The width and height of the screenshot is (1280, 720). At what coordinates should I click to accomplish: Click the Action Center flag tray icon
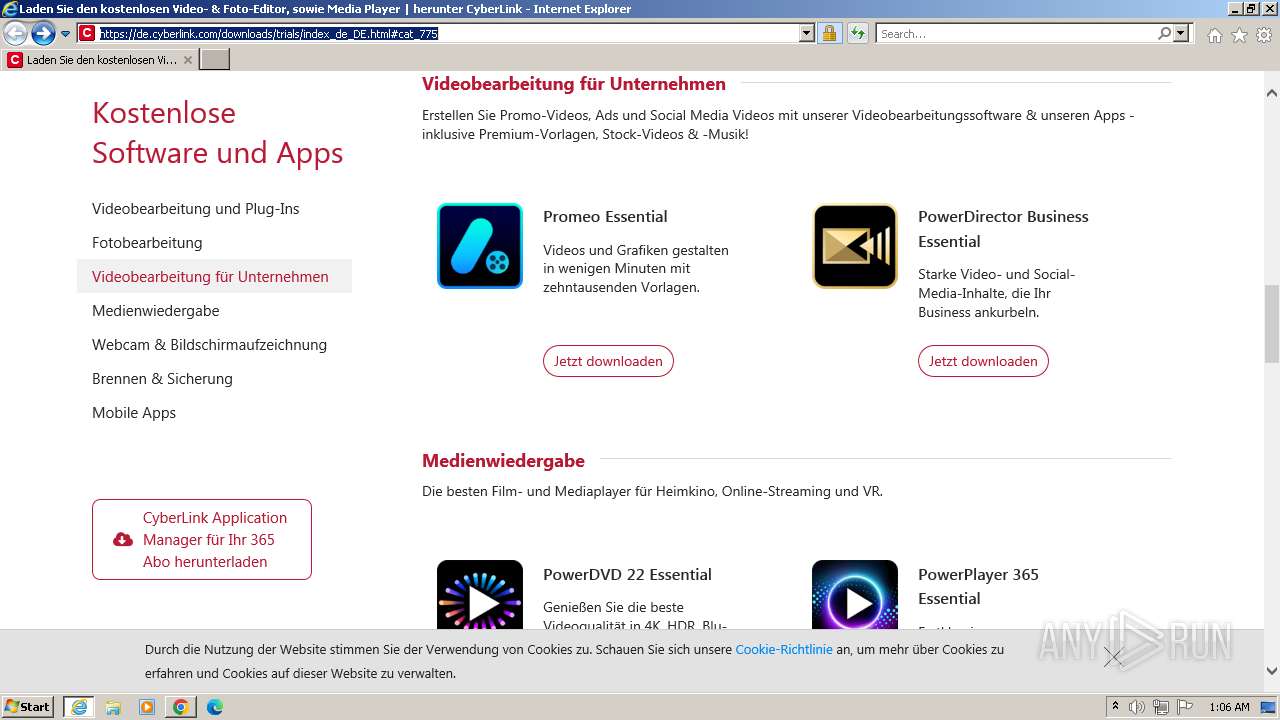(x=1185, y=707)
